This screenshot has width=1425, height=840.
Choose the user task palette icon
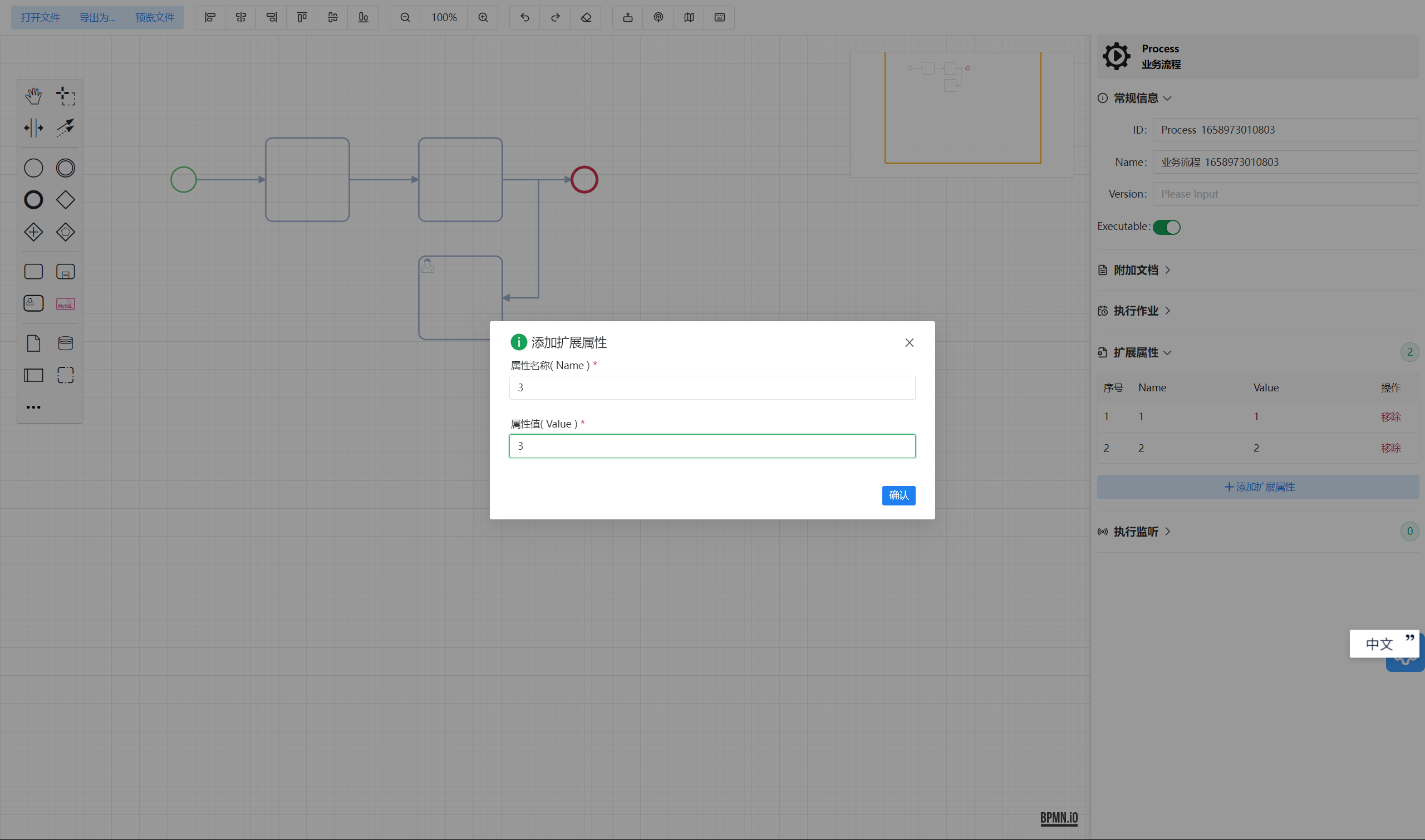pos(33,303)
